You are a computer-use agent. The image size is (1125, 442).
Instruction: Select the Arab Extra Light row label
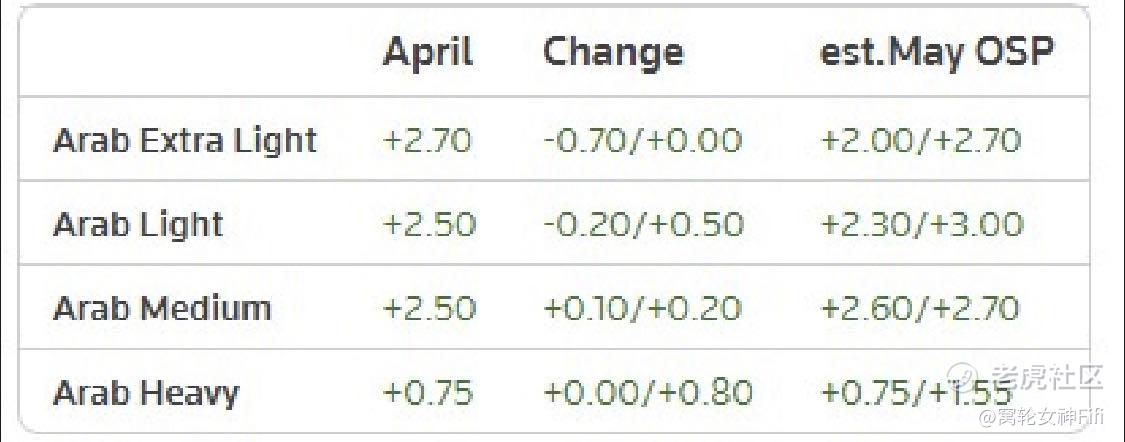[x=185, y=141]
